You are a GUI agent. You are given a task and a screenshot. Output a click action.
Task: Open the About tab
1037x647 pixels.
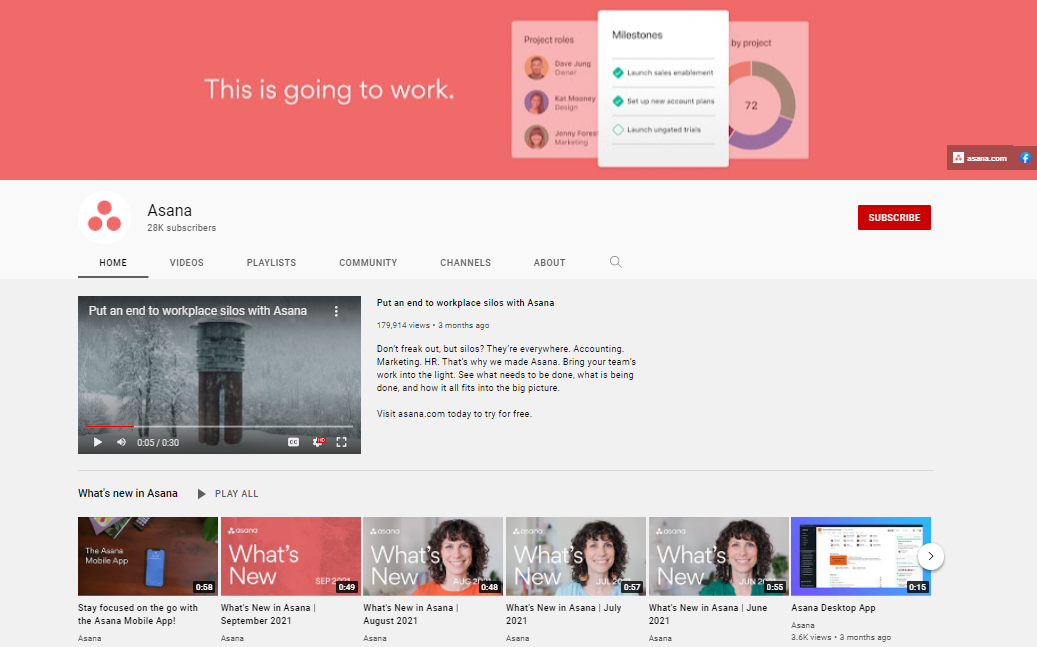coord(549,263)
